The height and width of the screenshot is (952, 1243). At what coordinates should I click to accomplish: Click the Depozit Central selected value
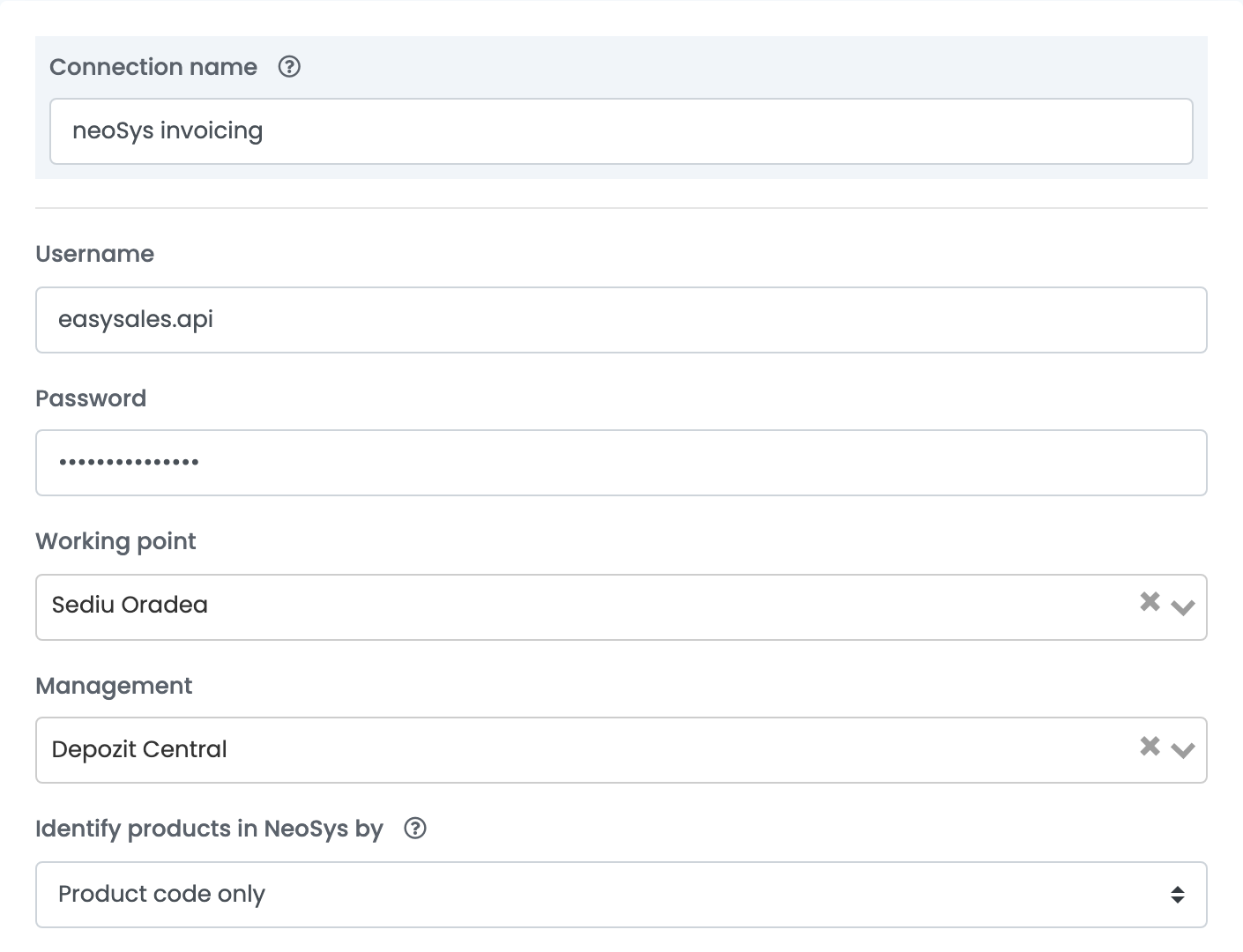pyautogui.click(x=139, y=749)
